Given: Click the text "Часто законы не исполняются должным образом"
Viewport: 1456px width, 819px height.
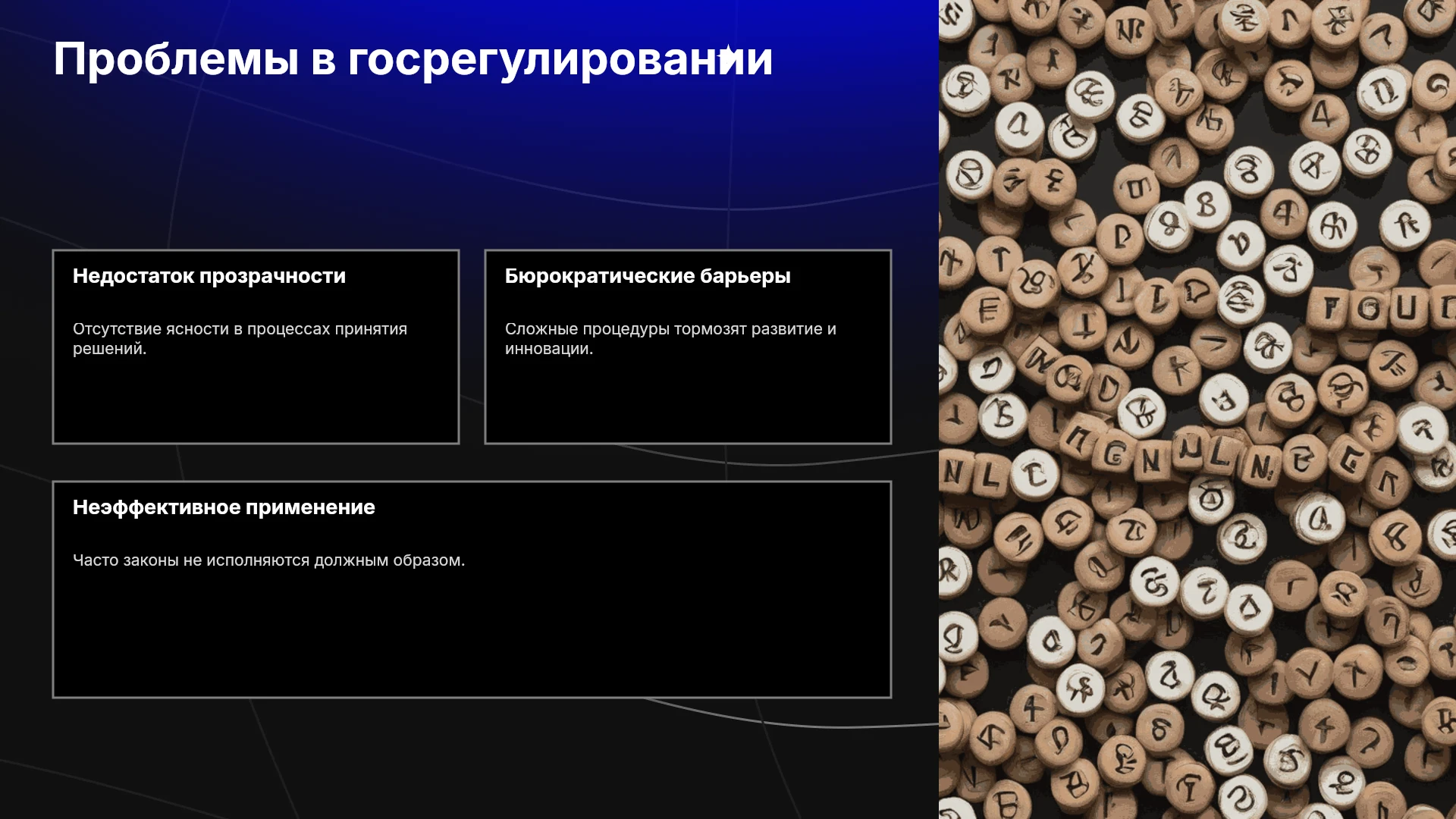Looking at the screenshot, I should tap(268, 560).
